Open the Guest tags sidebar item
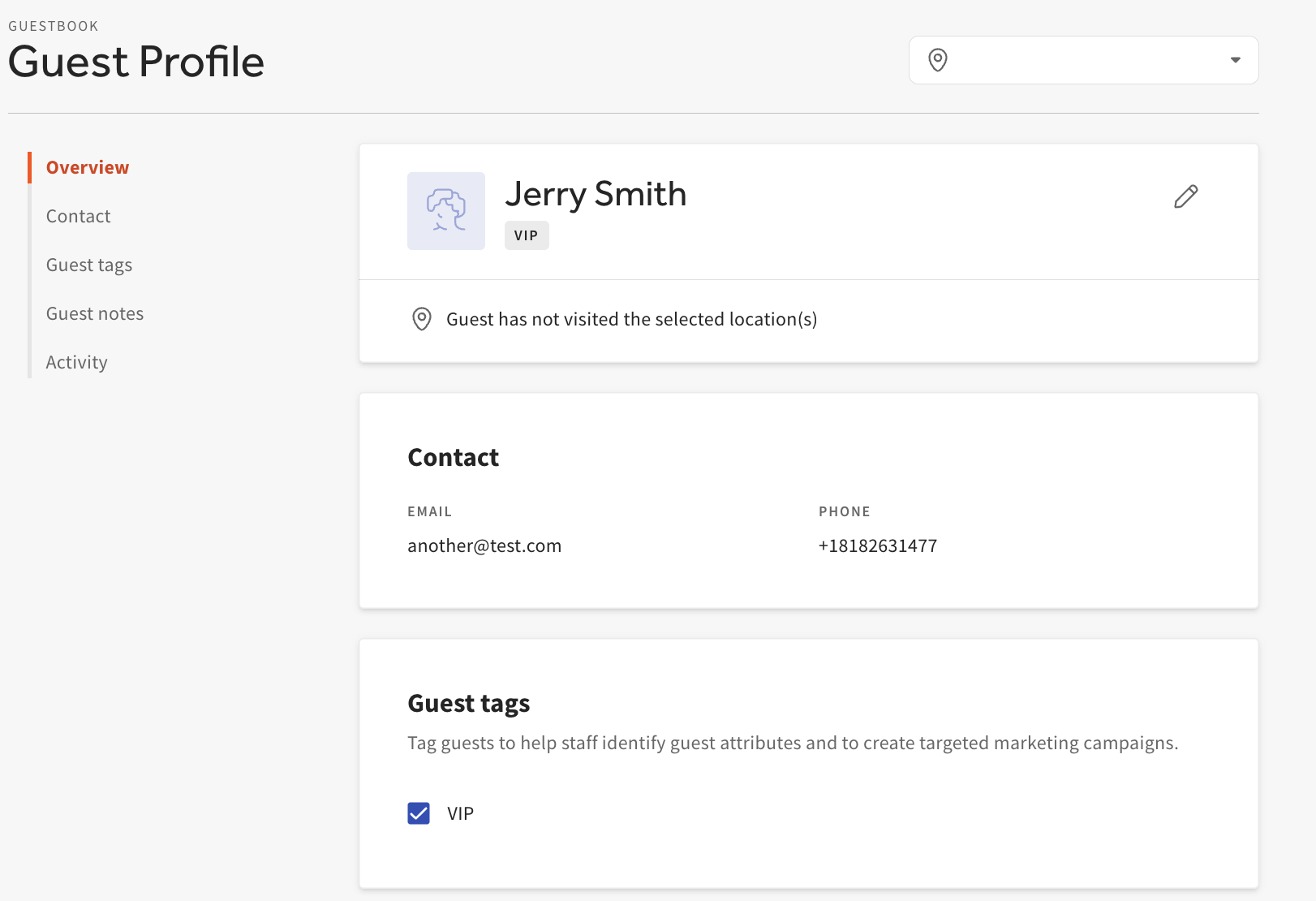The width and height of the screenshot is (1316, 901). (x=89, y=265)
